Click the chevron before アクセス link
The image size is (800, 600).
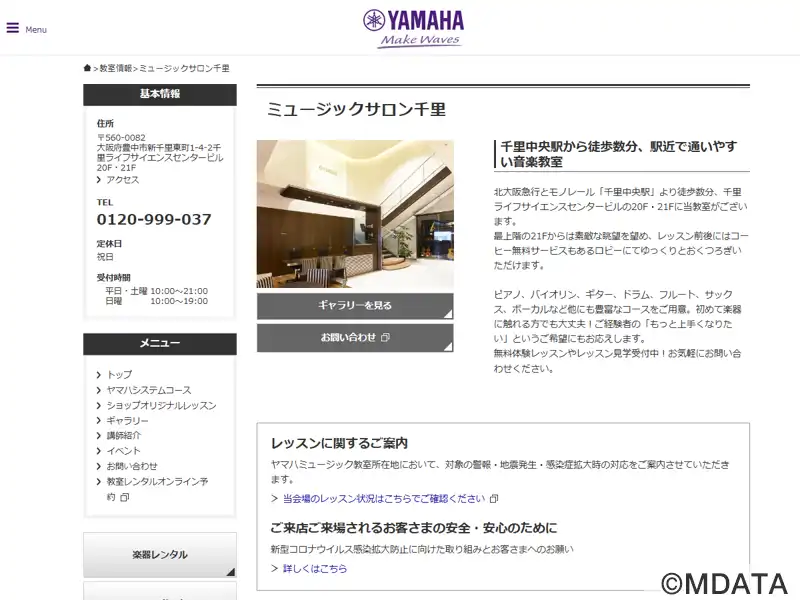tap(99, 180)
